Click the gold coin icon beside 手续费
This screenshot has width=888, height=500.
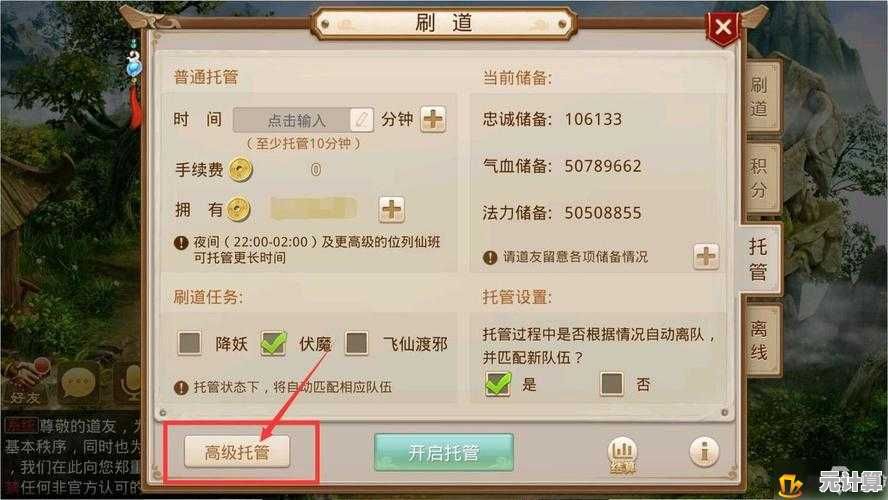241,170
